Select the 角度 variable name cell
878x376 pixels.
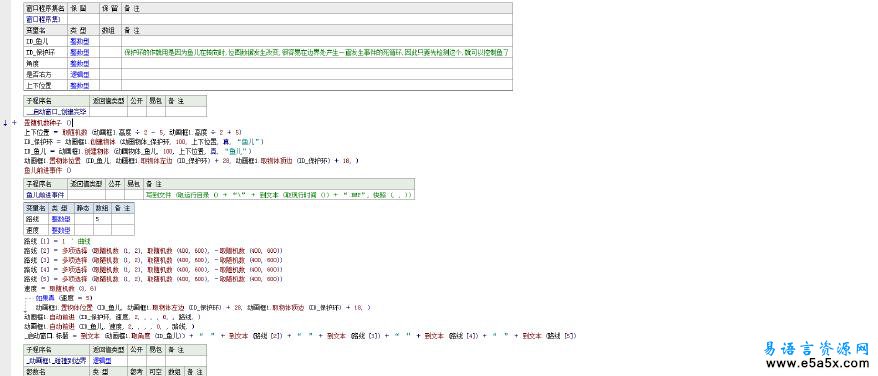pos(45,63)
